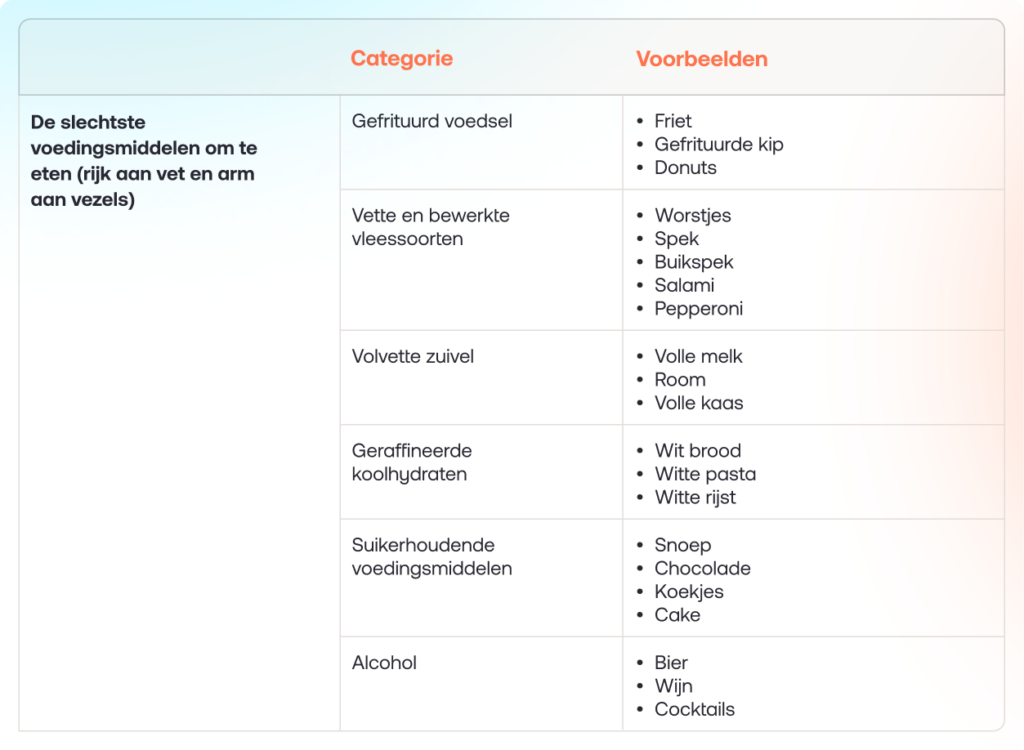Click the Voorbeelden column header
Image resolution: width=1024 pixels, height=750 pixels.
[x=701, y=58]
